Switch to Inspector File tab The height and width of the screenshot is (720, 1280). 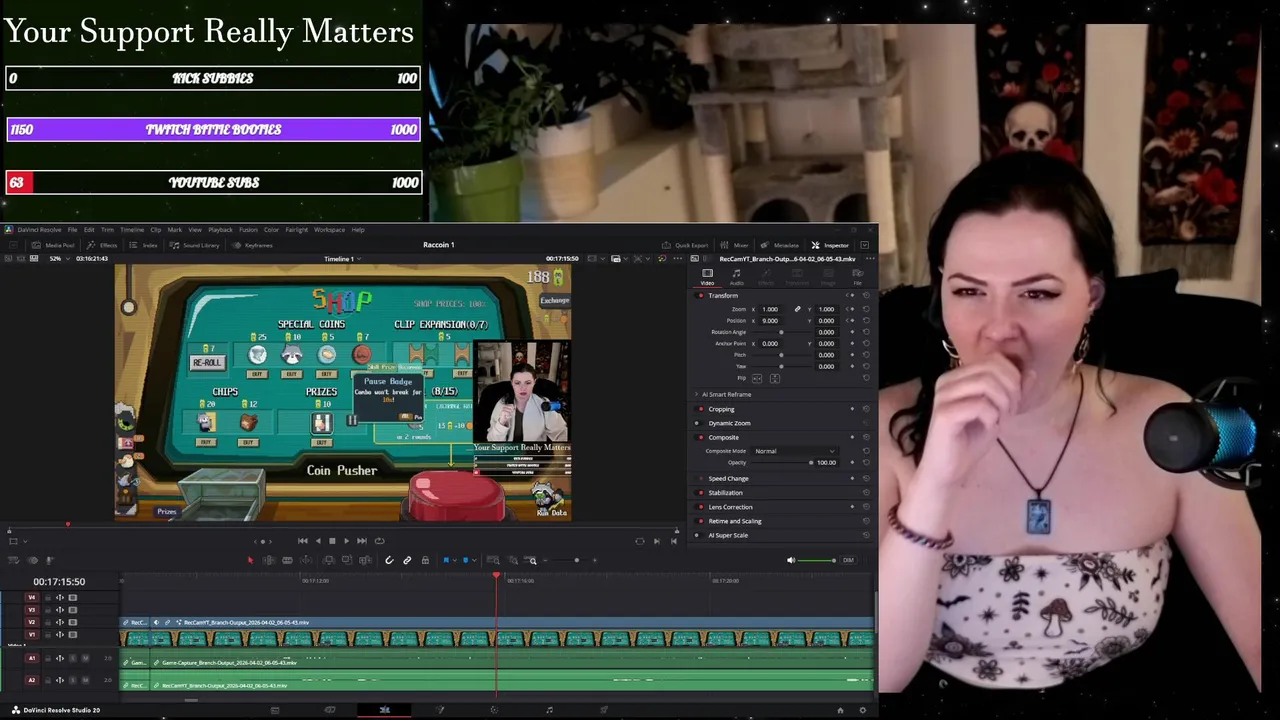point(857,276)
